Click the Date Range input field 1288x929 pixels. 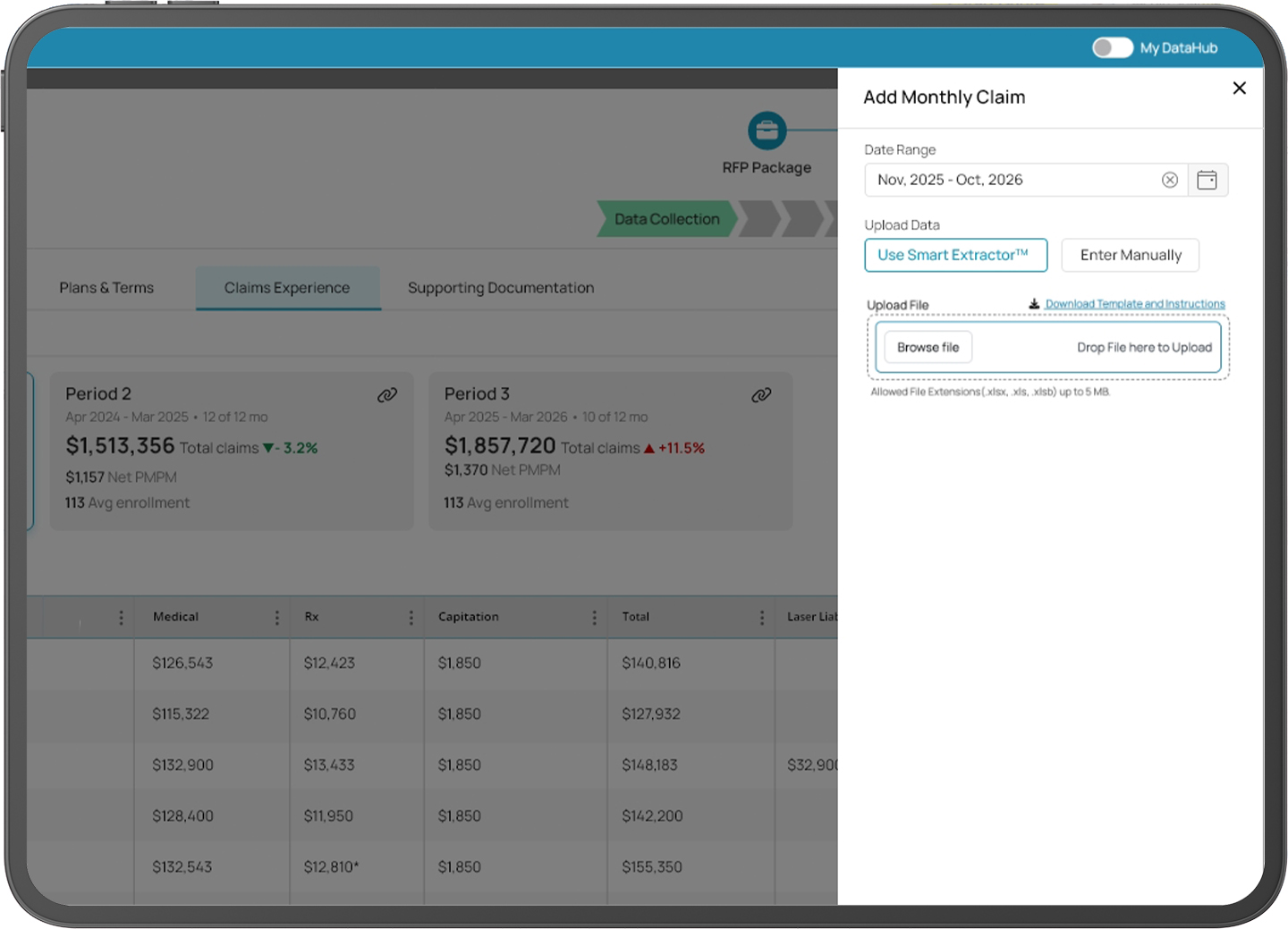point(1026,180)
